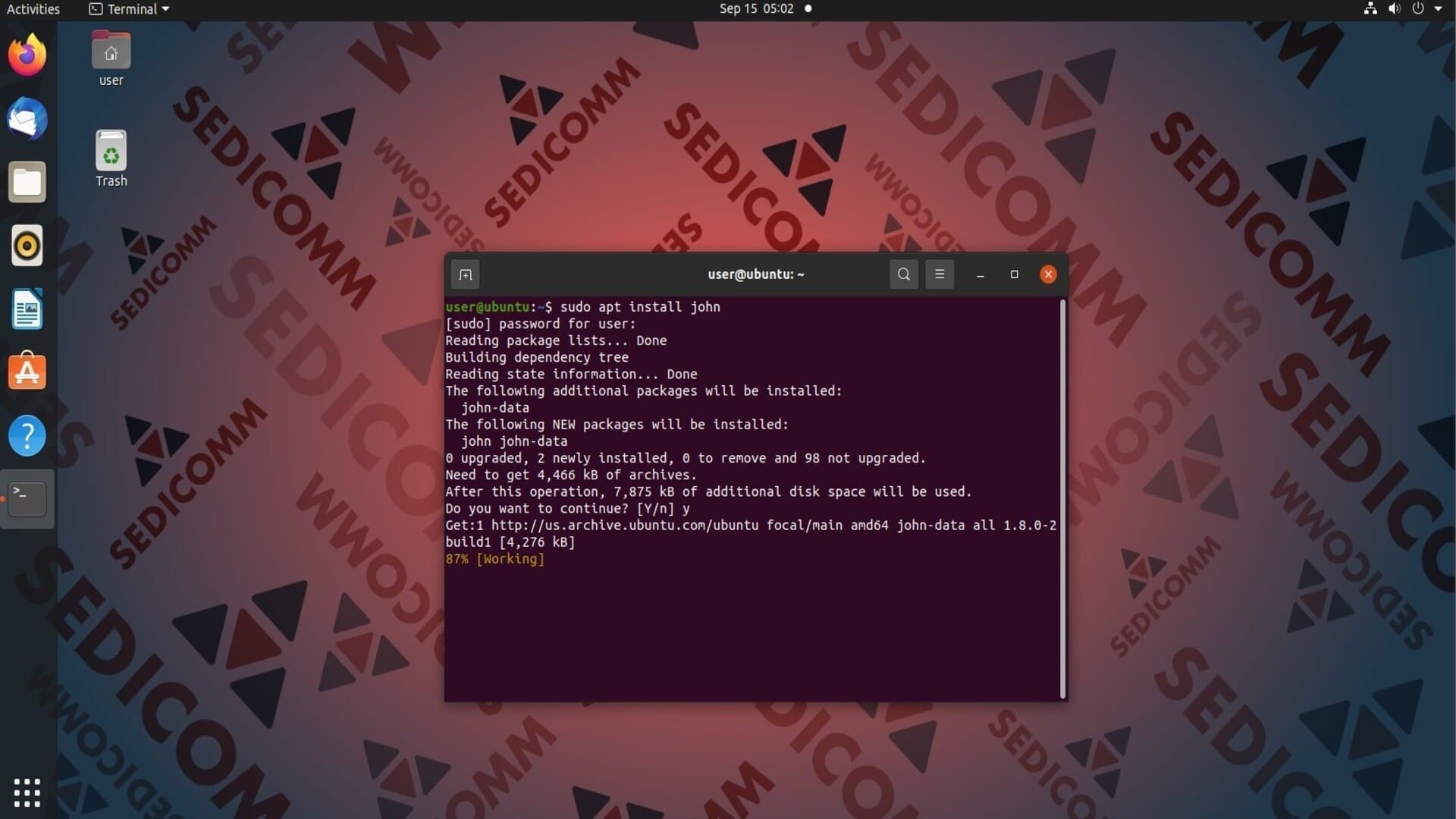The width and height of the screenshot is (1456, 819).
Task: Open a new terminal tab
Action: click(x=466, y=275)
